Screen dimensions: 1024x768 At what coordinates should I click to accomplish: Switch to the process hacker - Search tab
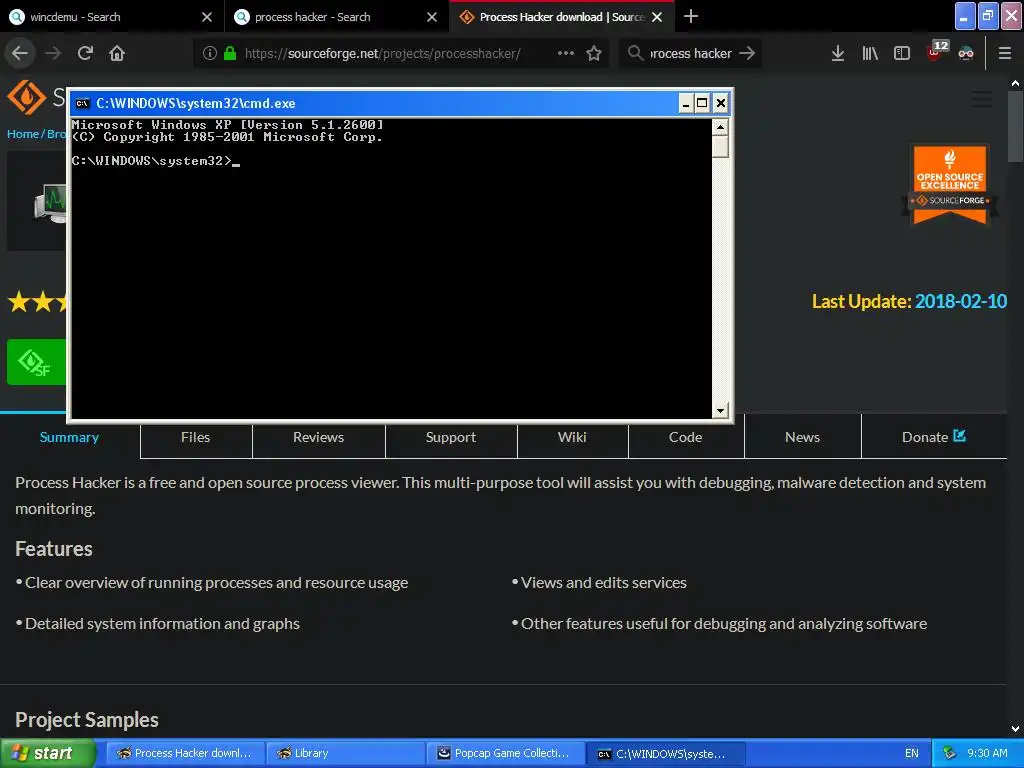click(x=336, y=16)
